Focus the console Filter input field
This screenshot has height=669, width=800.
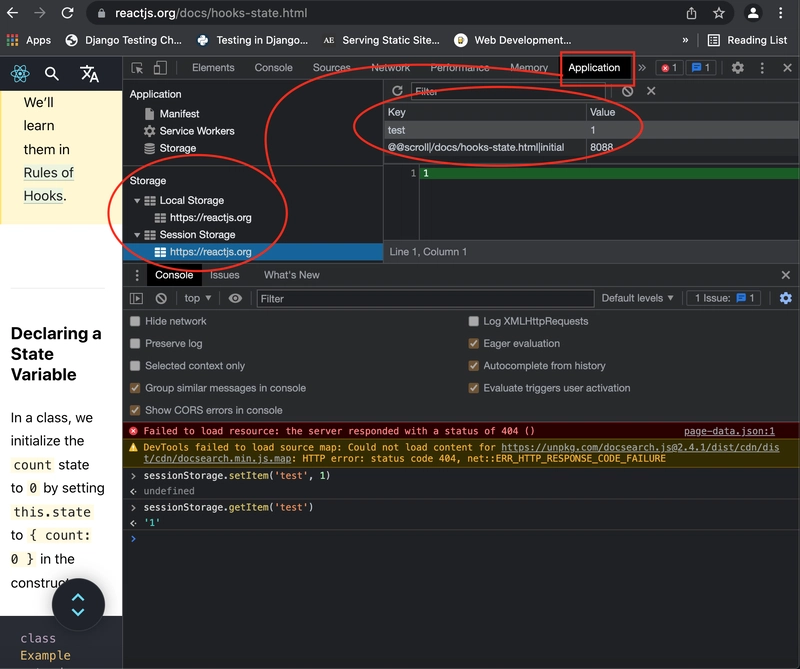(x=426, y=299)
